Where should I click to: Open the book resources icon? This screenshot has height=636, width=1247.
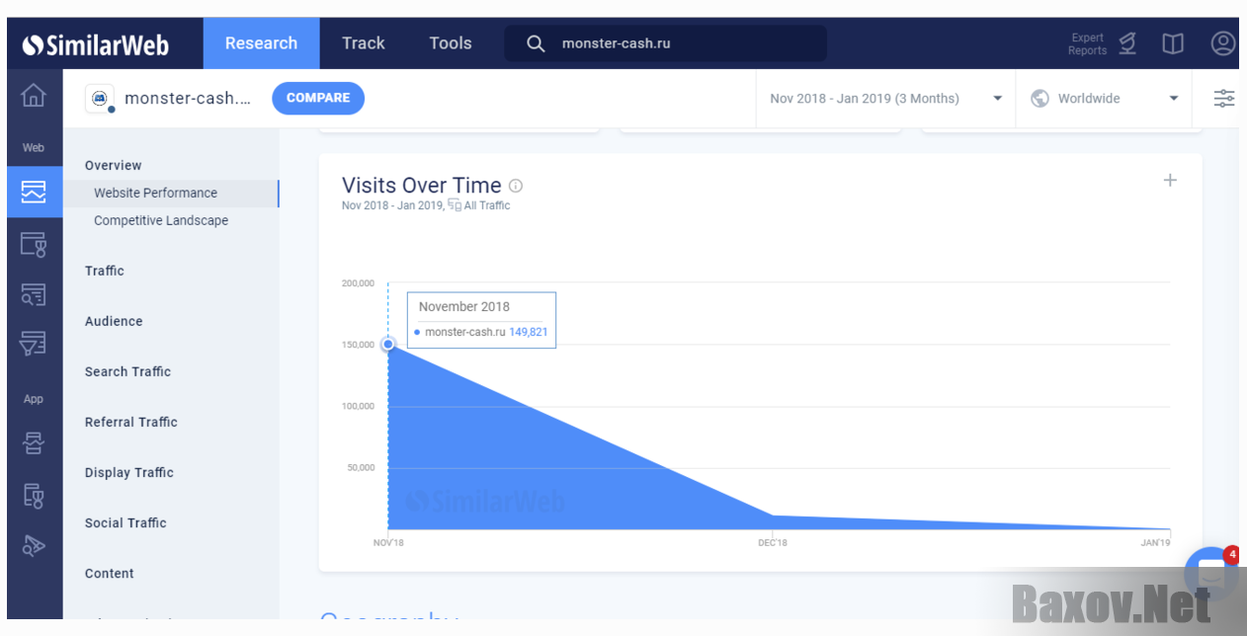click(1173, 44)
